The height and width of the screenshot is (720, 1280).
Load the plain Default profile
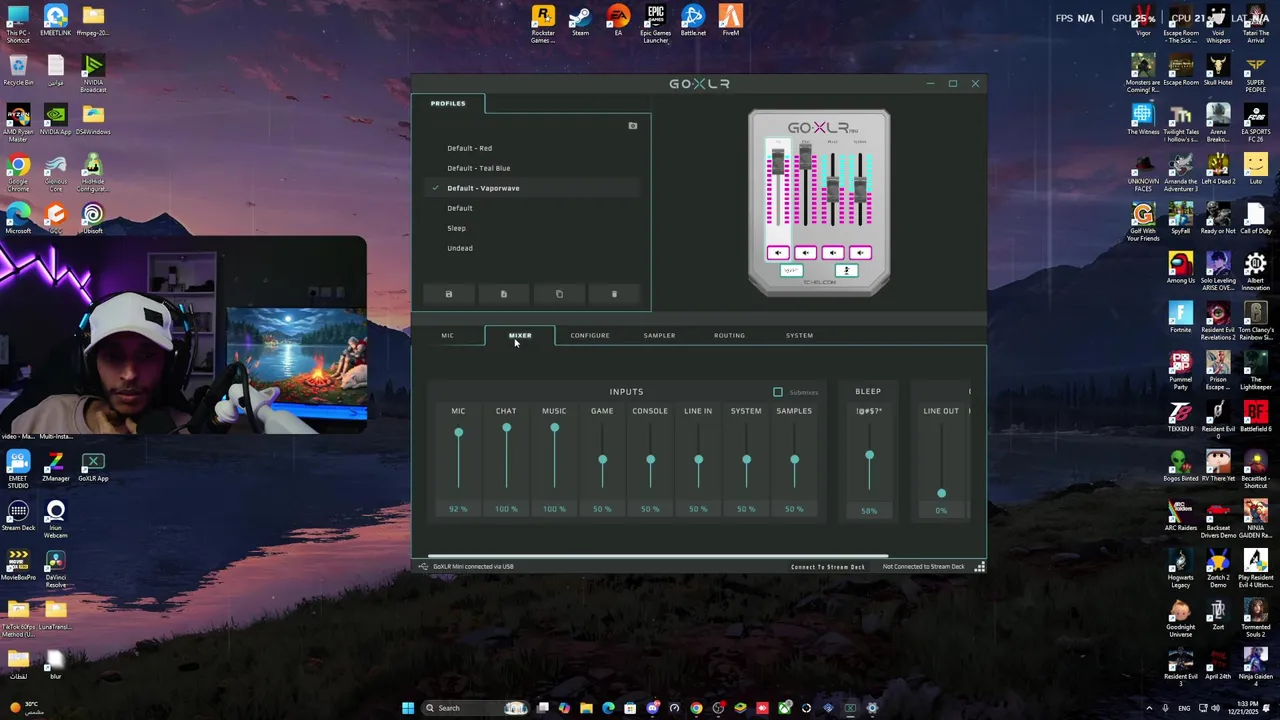point(459,208)
